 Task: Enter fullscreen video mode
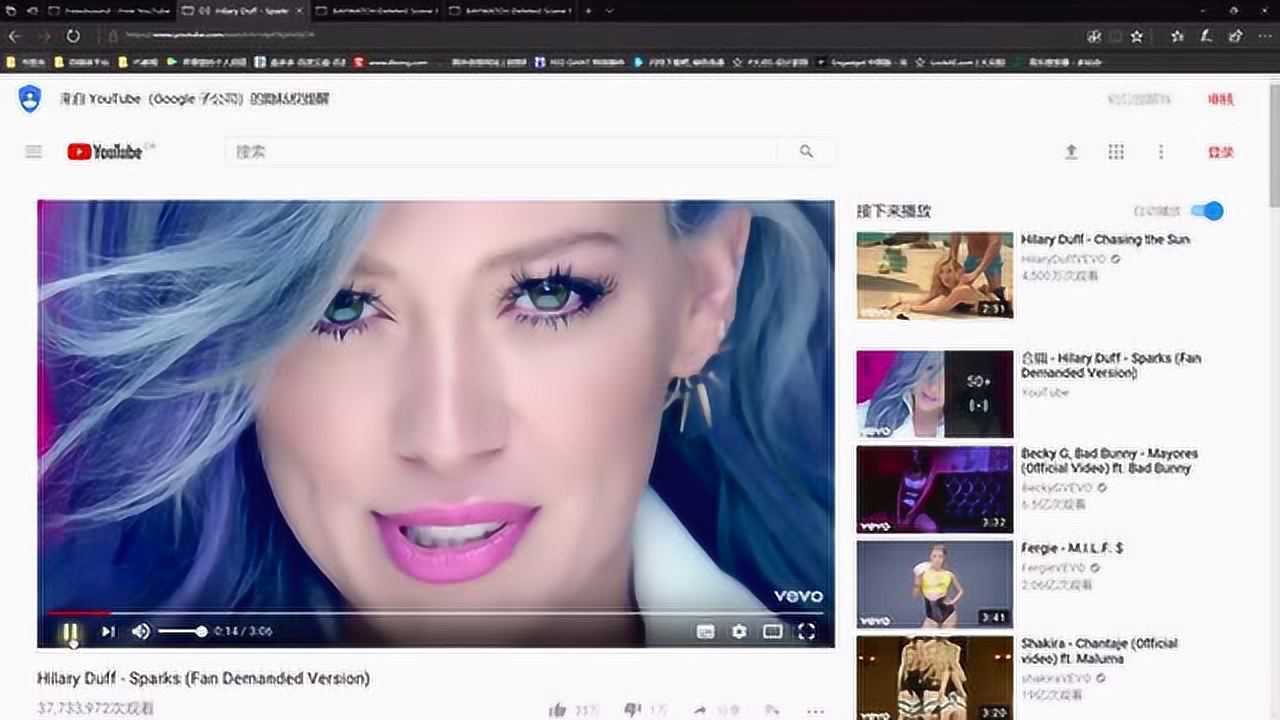coord(806,631)
